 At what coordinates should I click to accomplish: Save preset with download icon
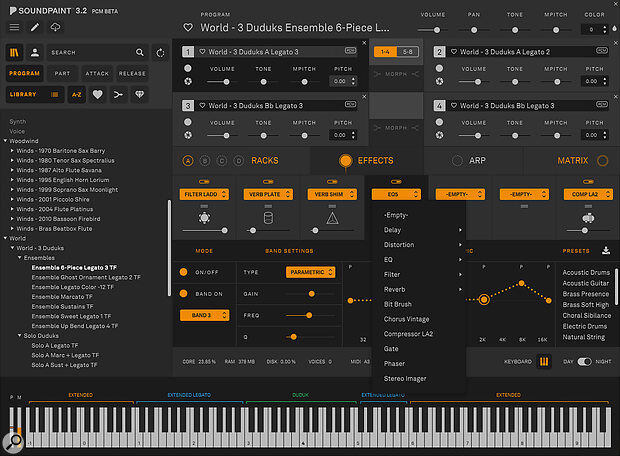tap(606, 251)
